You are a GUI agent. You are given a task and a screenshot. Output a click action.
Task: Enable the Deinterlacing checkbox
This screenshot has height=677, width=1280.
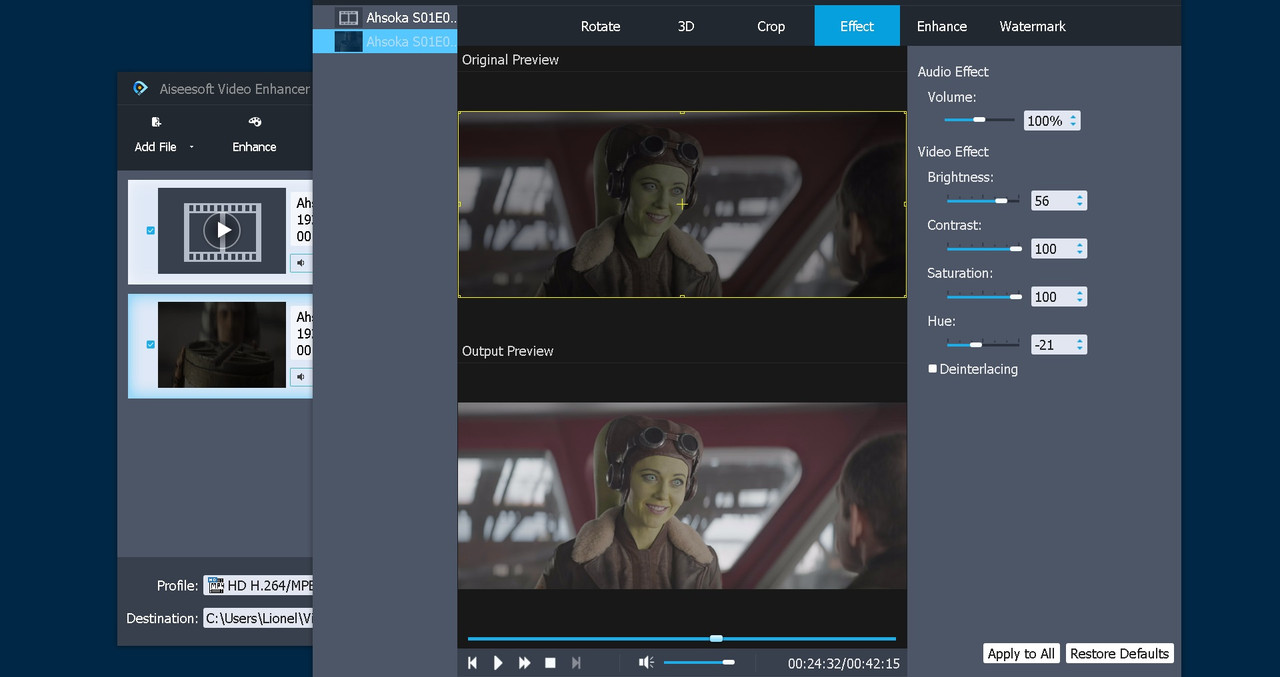(933, 369)
